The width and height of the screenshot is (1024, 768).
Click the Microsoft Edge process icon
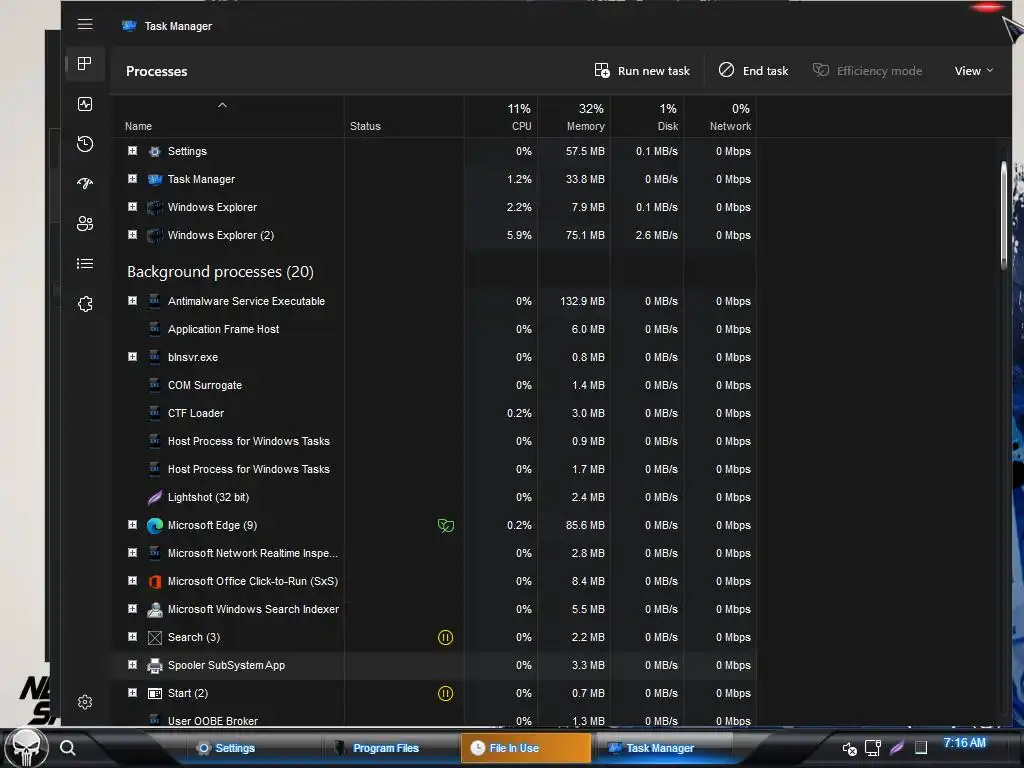155,526
